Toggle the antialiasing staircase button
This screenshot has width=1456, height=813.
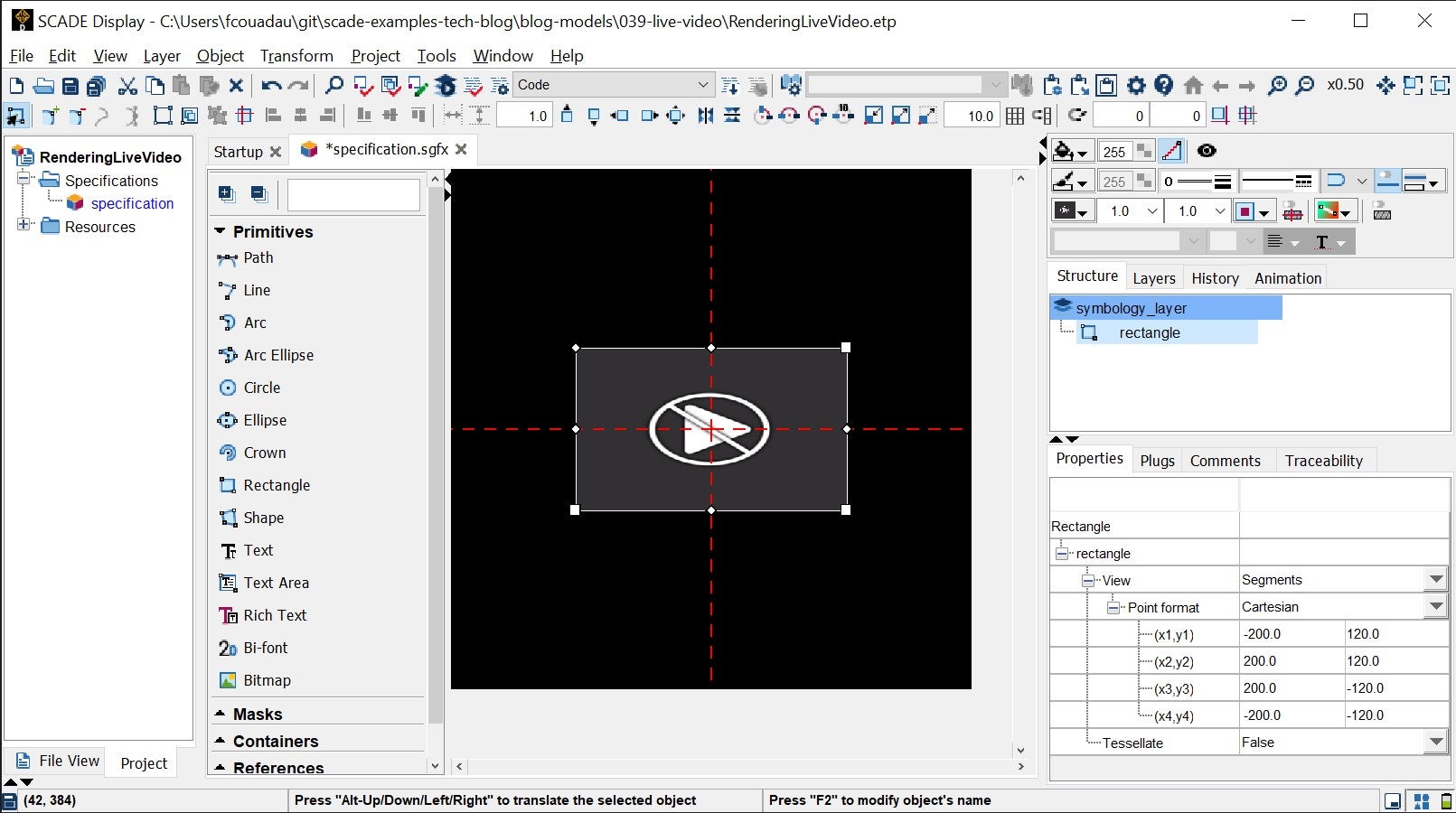click(x=1171, y=151)
